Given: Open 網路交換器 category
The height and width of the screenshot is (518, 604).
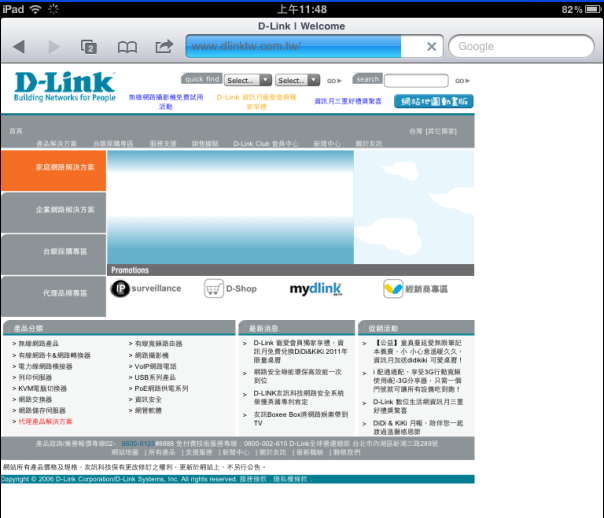Looking at the screenshot, I should [x=35, y=400].
